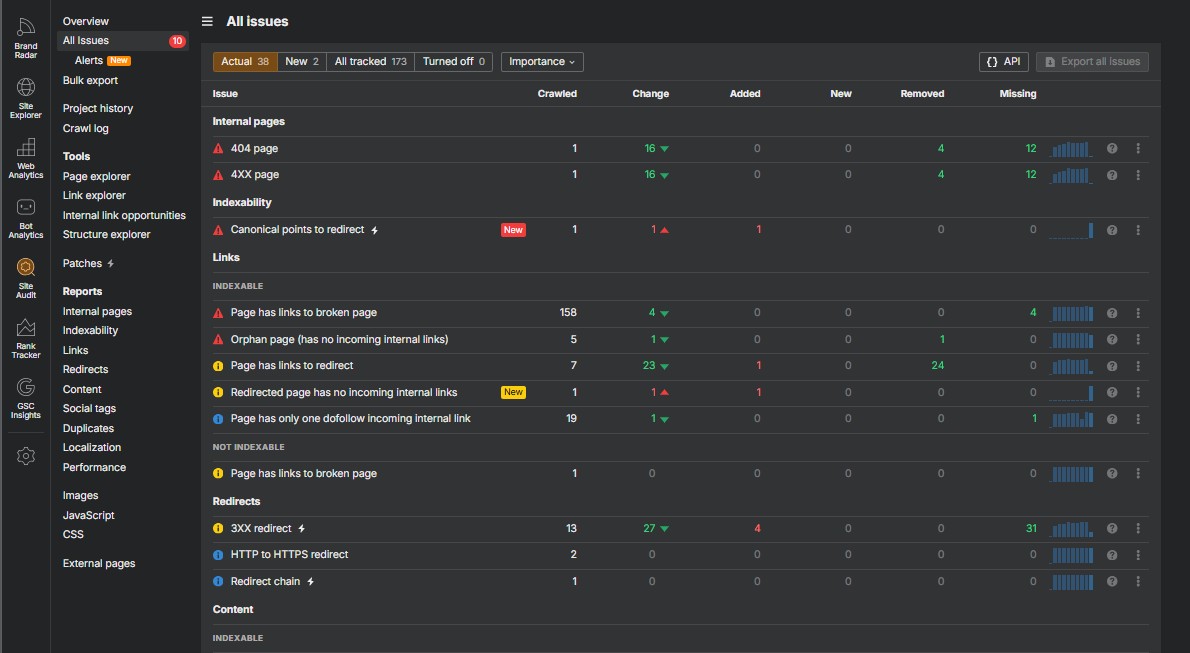Show help for 4XX page issue
Viewport: 1190px width, 653px height.
click(1112, 175)
